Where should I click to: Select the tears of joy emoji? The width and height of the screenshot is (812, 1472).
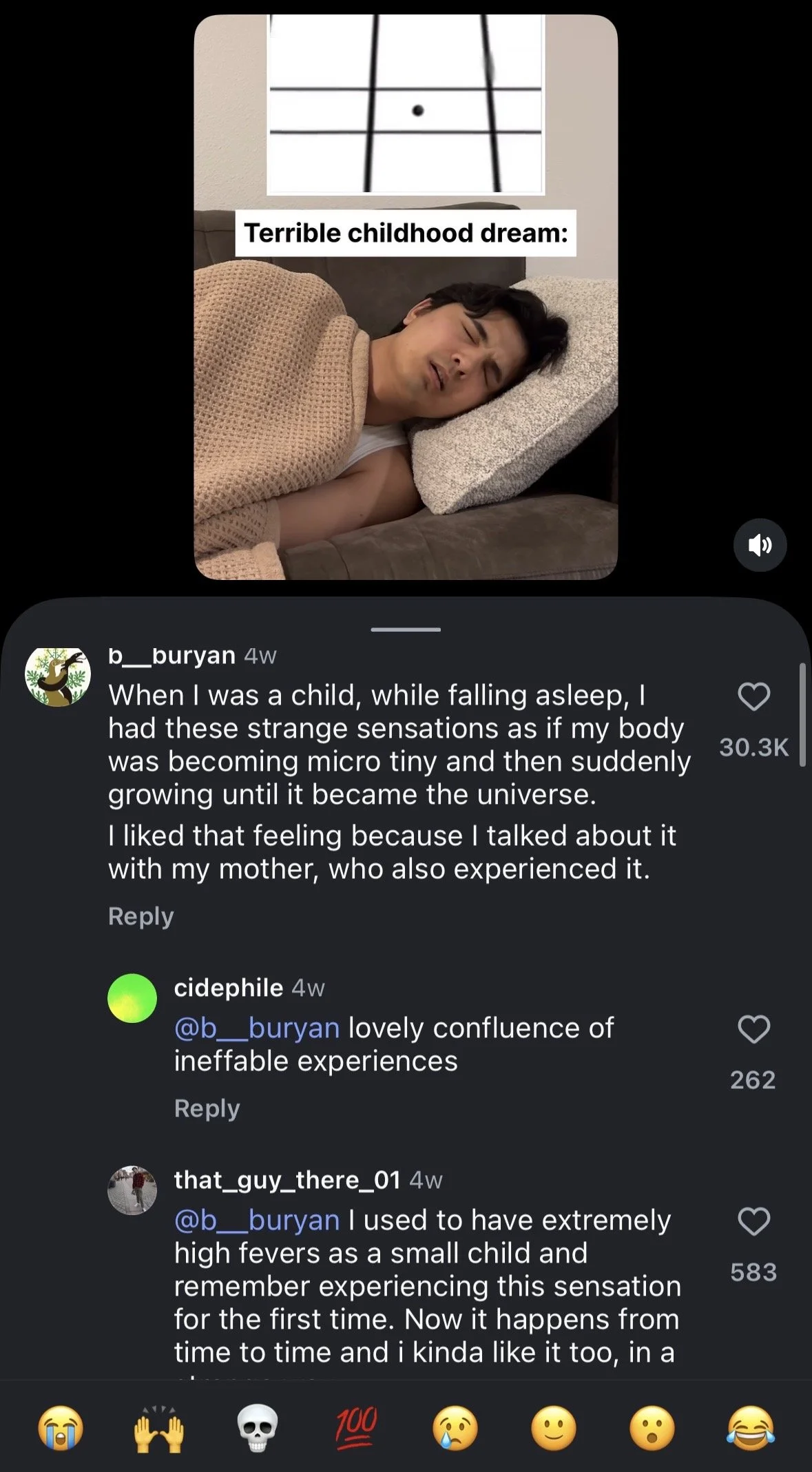751,1428
